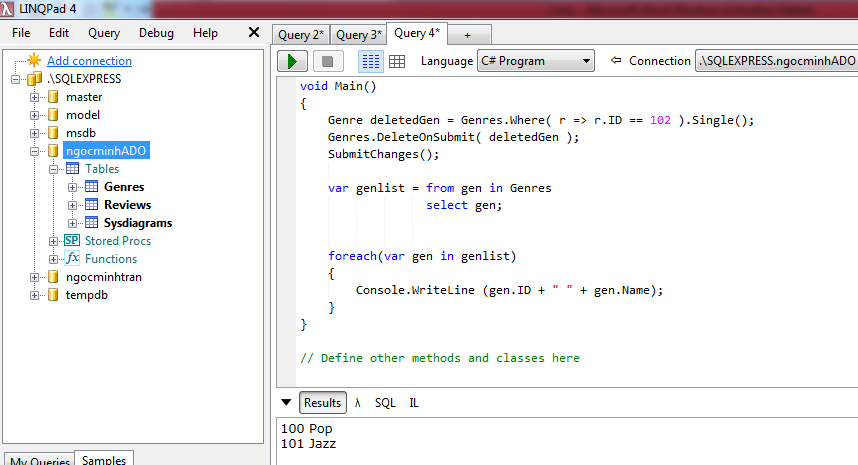
Task: Collapse the .\SQLEXPRESS server node
Action: click(15, 79)
